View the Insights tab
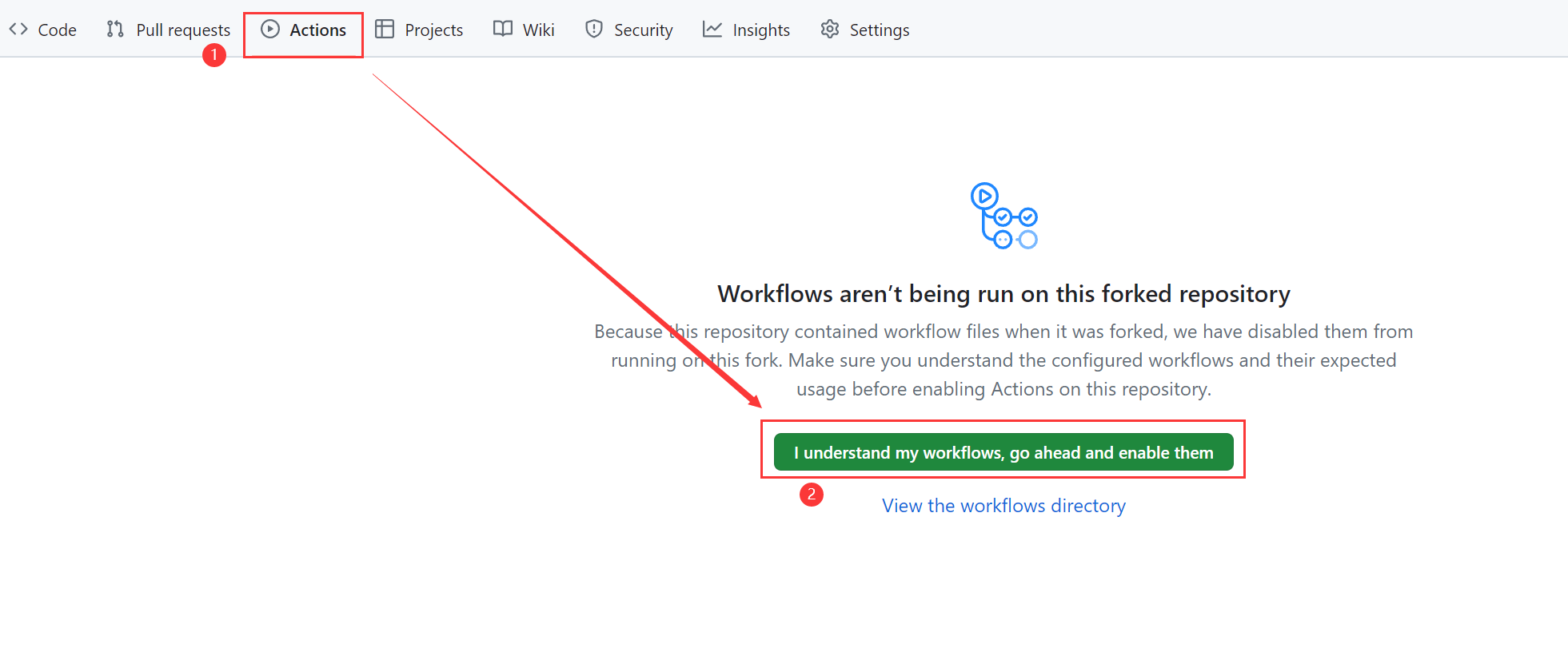This screenshot has width=1568, height=648. click(x=746, y=30)
